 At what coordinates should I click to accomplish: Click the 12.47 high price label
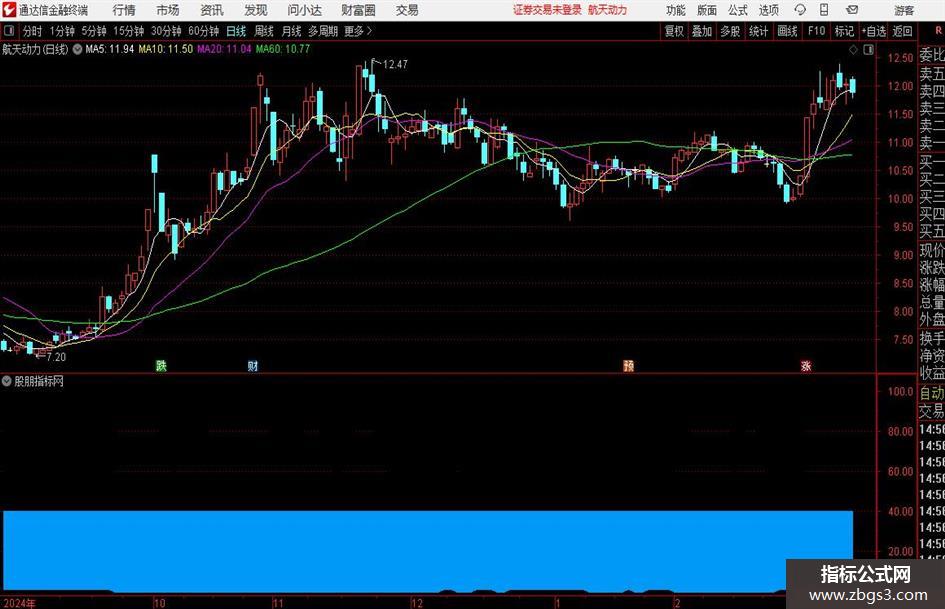(x=395, y=65)
